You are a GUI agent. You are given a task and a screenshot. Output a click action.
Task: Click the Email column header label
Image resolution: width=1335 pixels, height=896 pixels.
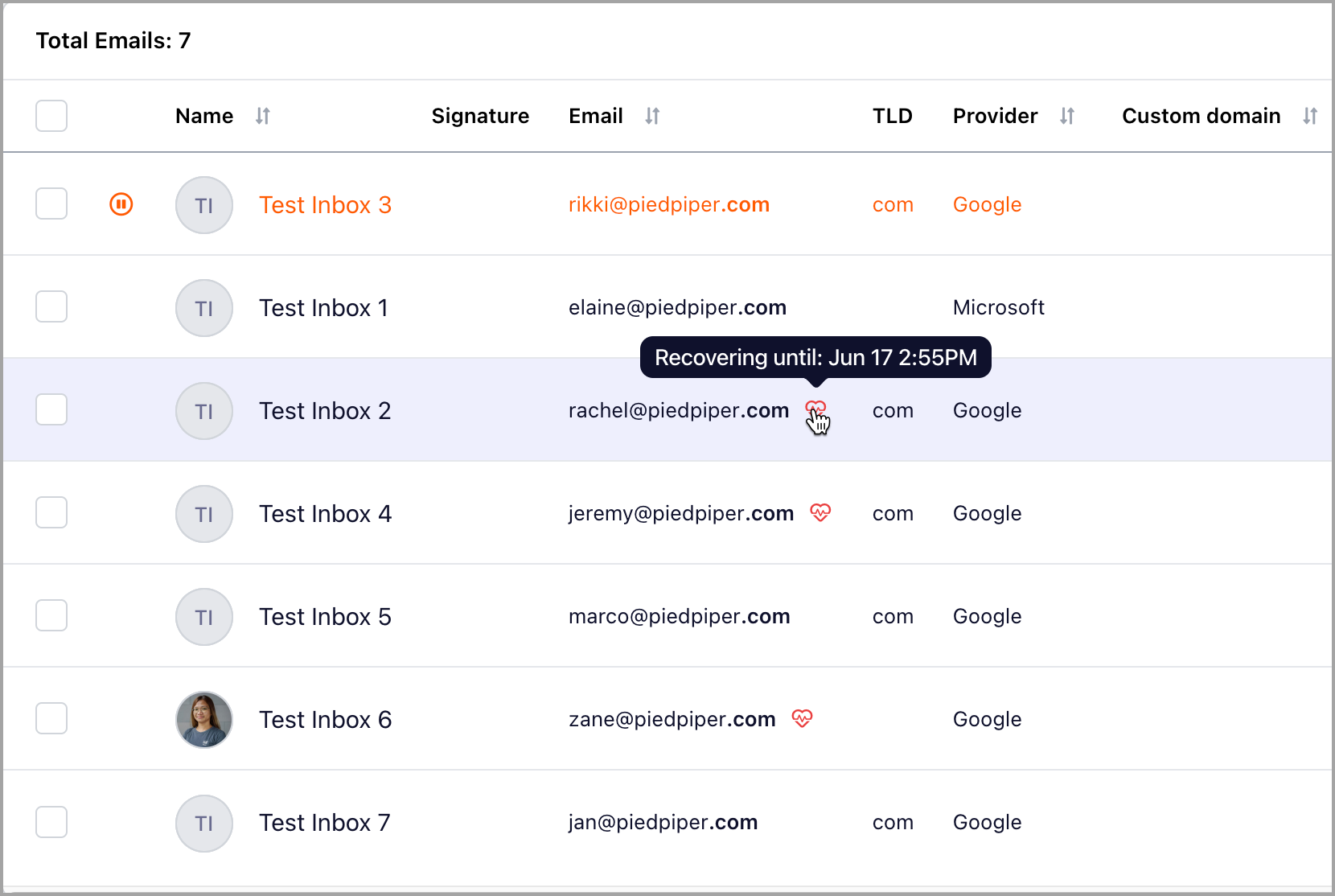[596, 116]
